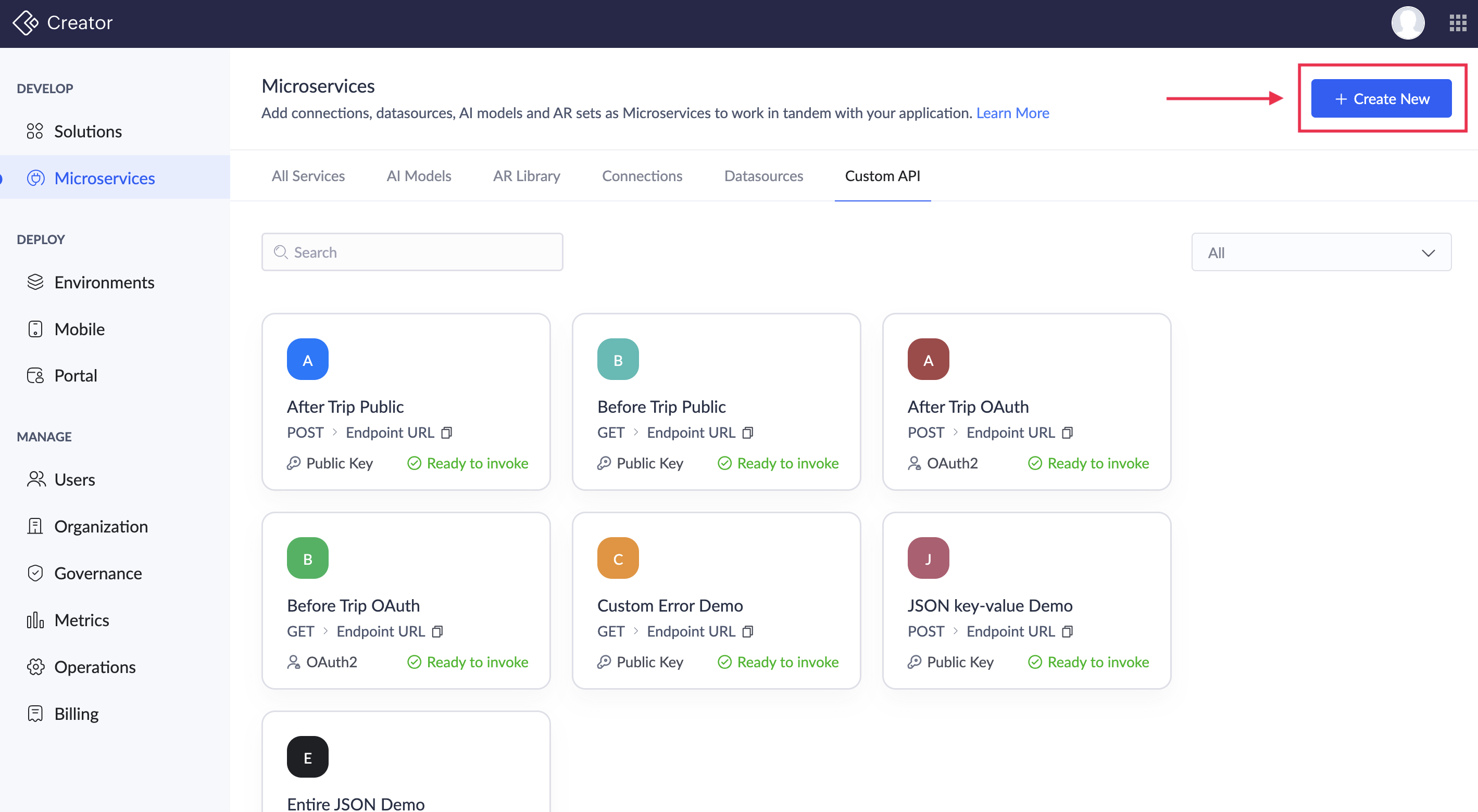Open the Governance section in the sidebar
This screenshot has height=812, width=1478.
[97, 573]
